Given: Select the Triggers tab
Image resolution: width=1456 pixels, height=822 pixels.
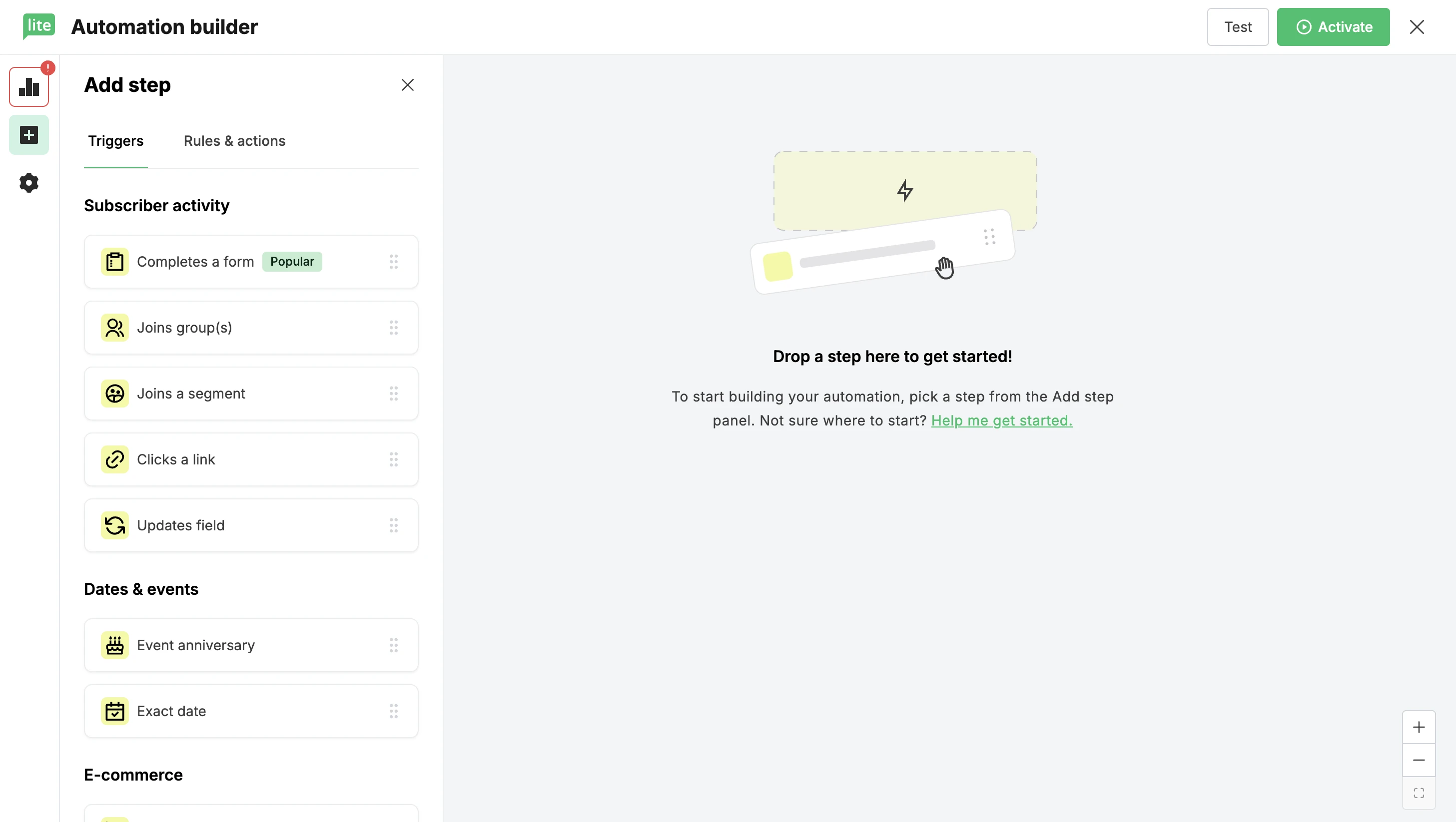Looking at the screenshot, I should 115,141.
